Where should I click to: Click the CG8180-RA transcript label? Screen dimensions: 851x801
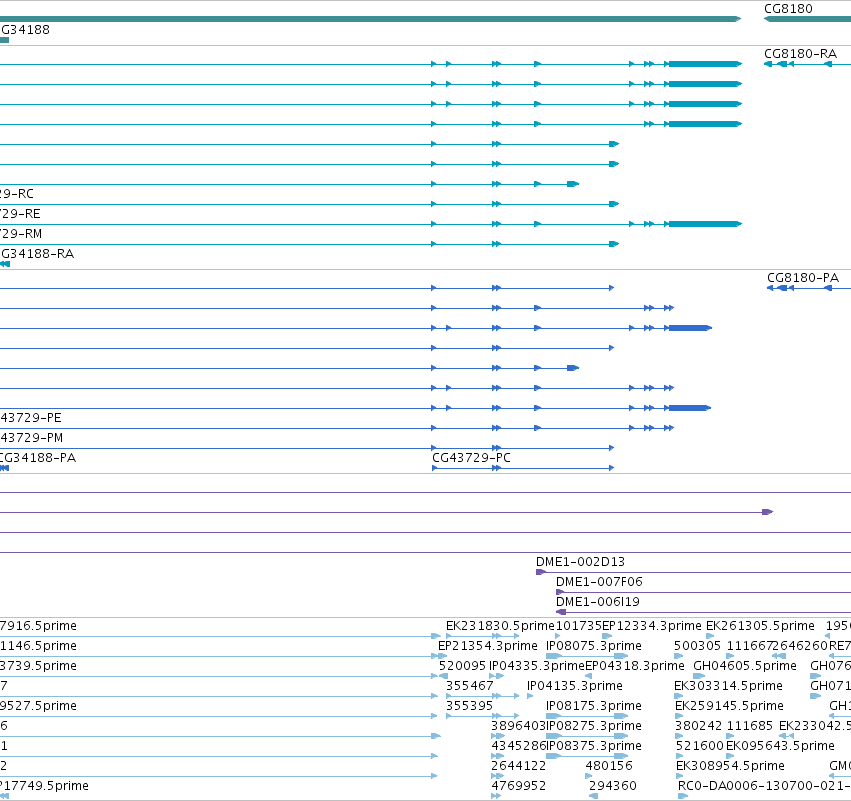point(801,54)
